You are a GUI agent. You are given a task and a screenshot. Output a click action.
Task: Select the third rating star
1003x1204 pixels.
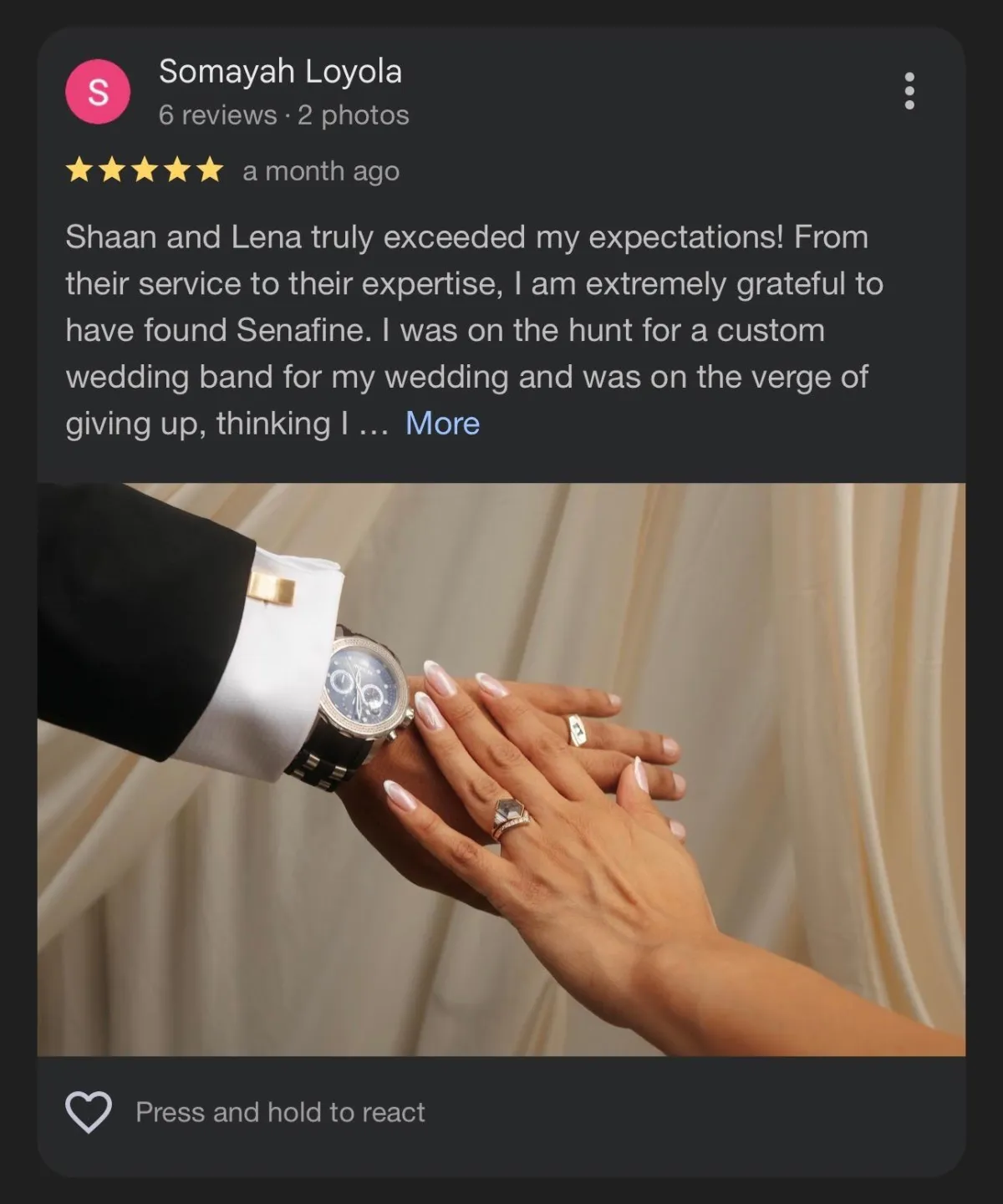pos(145,171)
